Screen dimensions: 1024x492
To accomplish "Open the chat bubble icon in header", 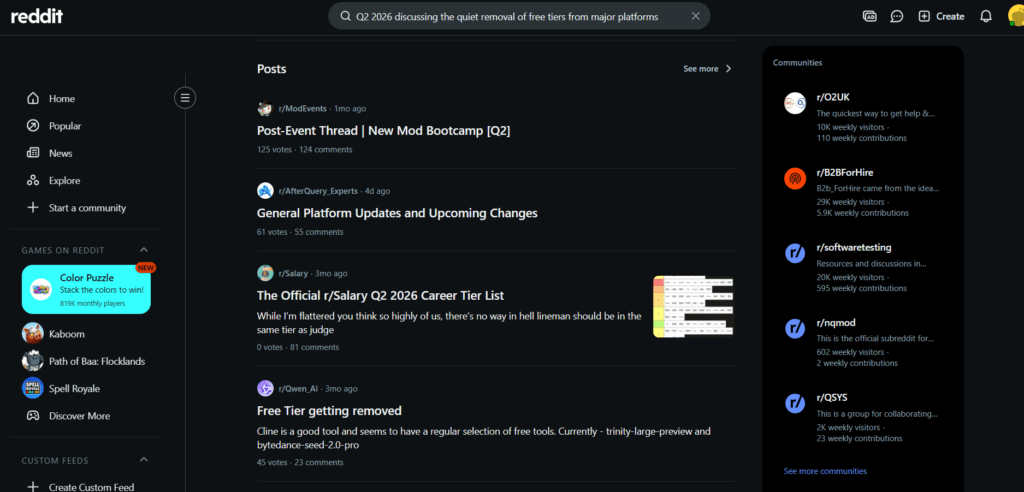I will click(897, 16).
